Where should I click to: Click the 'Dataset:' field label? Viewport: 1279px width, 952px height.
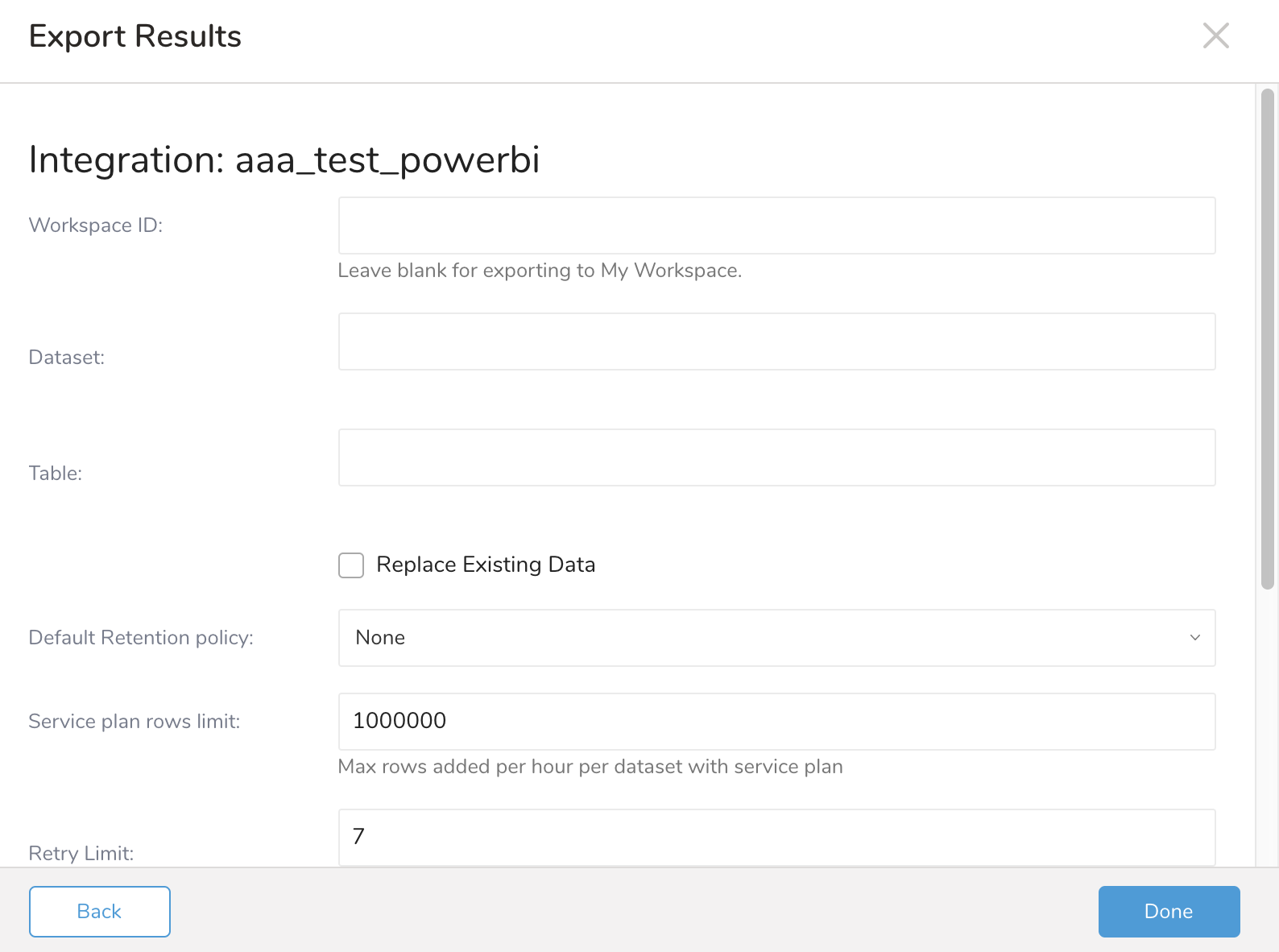(x=67, y=358)
